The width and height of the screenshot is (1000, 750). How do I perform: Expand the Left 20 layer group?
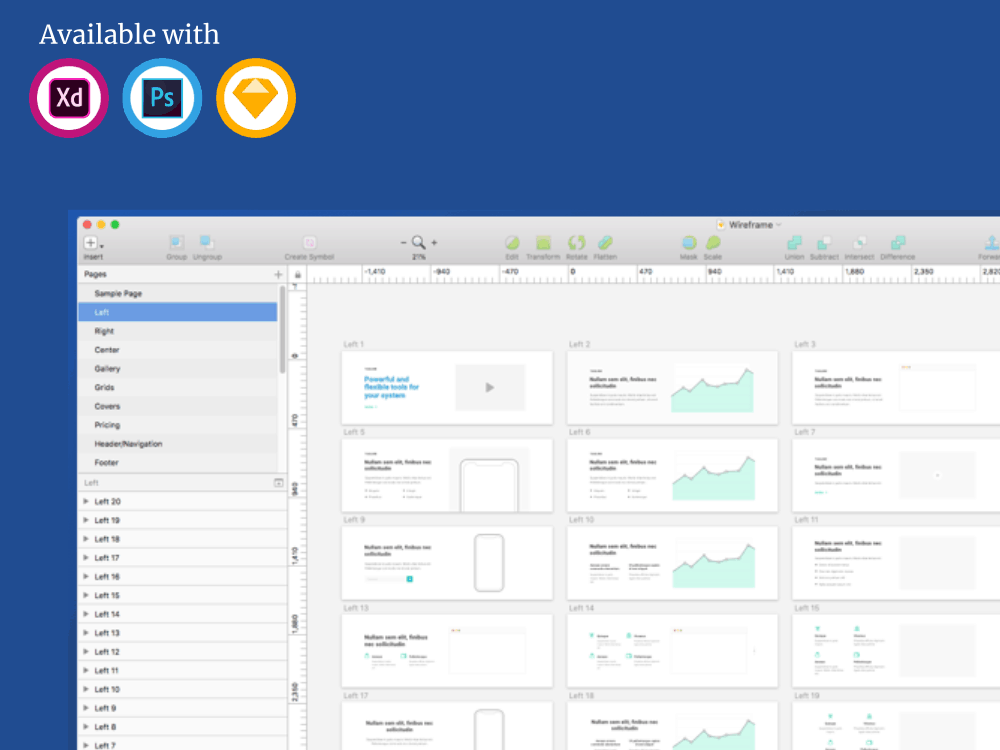pos(86,501)
